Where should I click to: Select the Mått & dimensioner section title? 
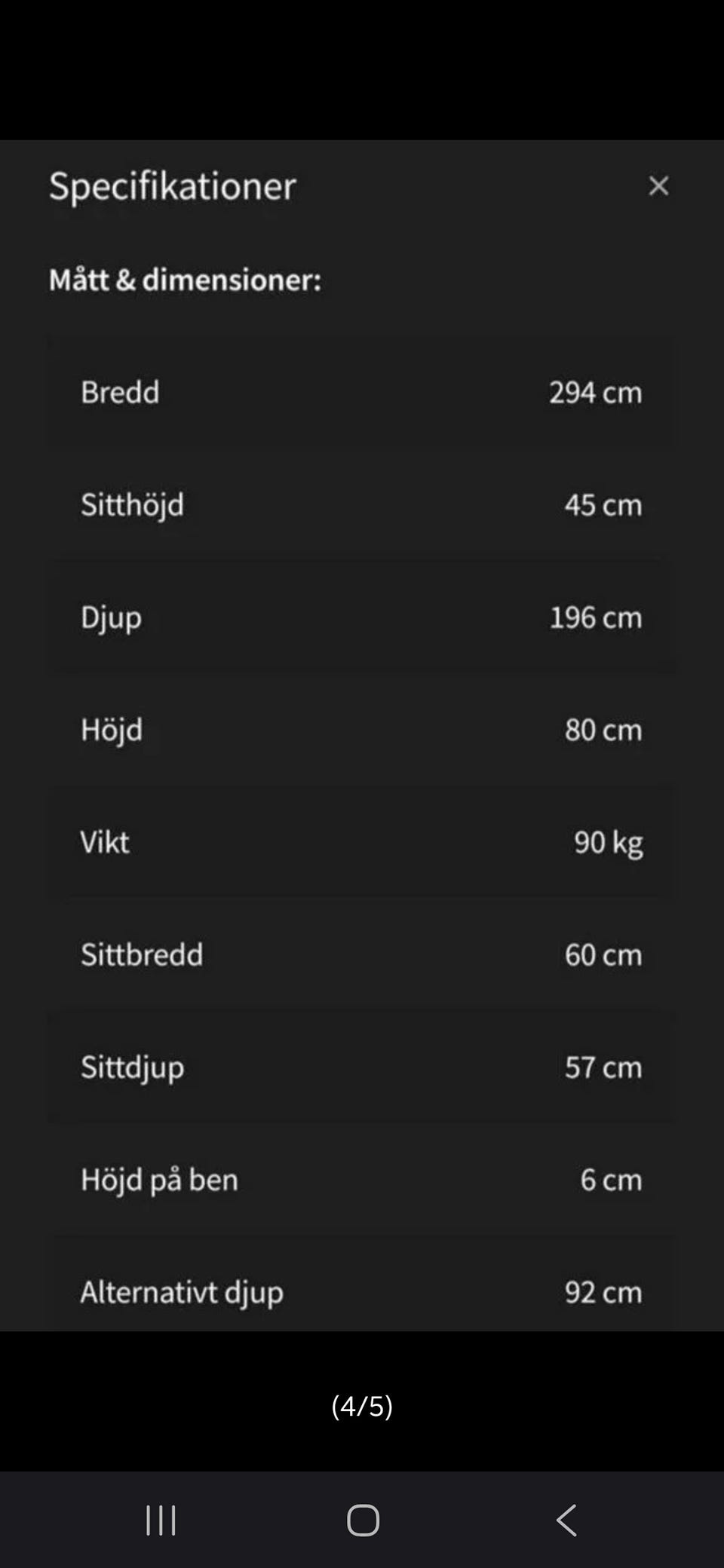pos(185,280)
